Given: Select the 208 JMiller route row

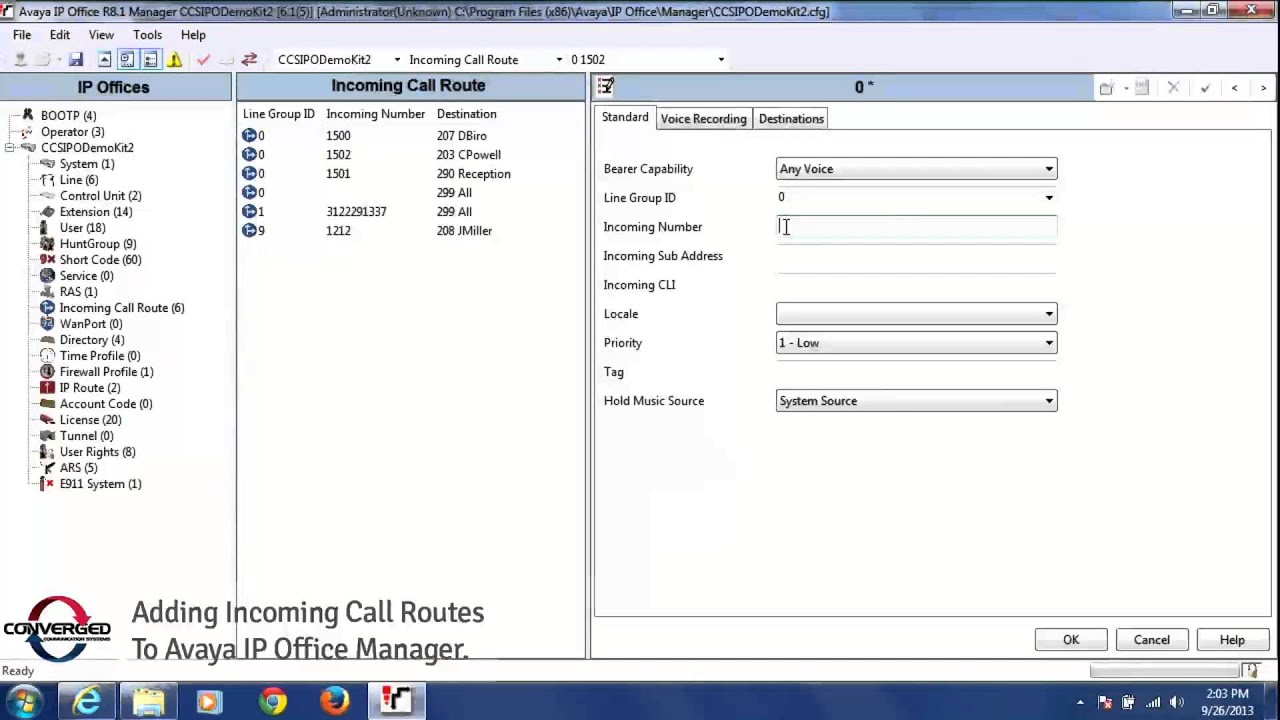Looking at the screenshot, I should [411, 231].
